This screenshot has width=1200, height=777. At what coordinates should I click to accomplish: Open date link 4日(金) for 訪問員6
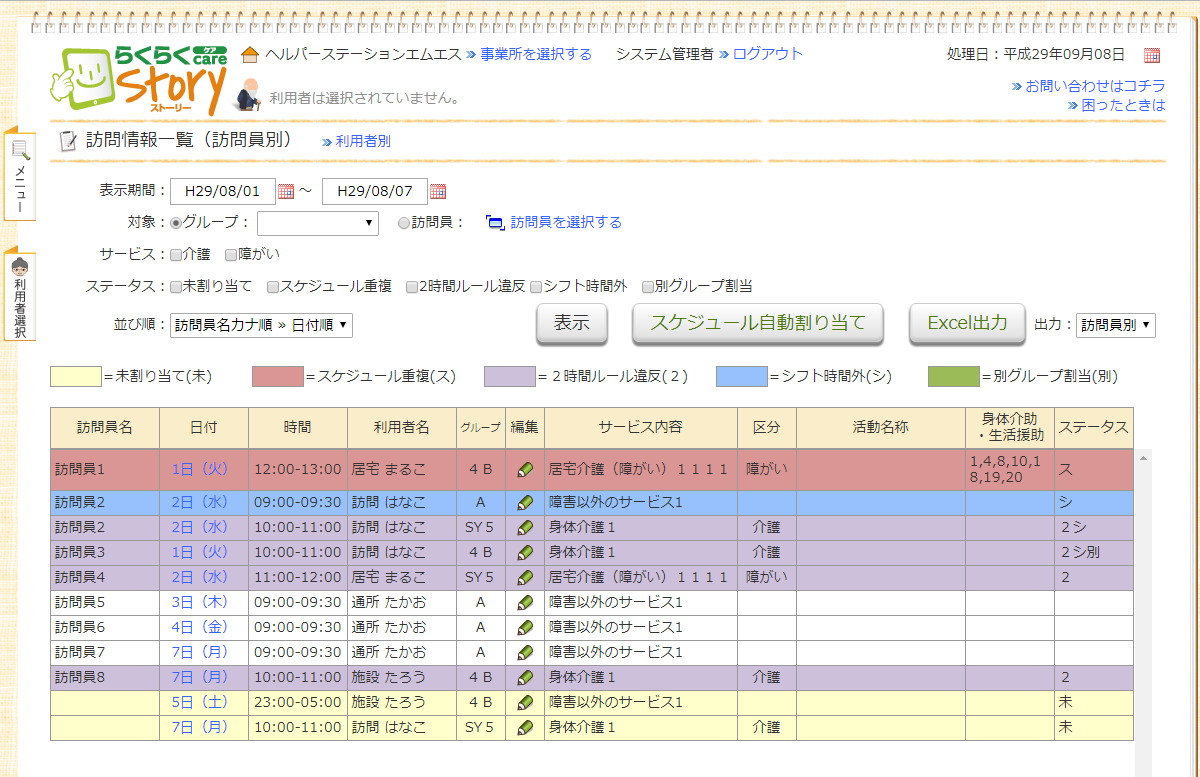point(201,627)
